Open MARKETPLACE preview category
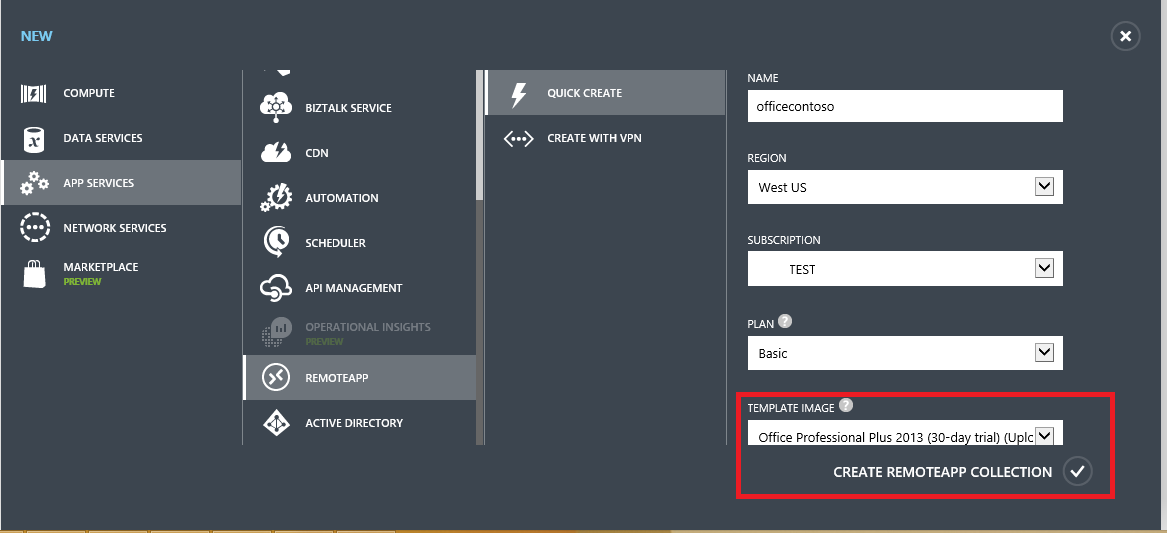1167x533 pixels. click(x=121, y=273)
